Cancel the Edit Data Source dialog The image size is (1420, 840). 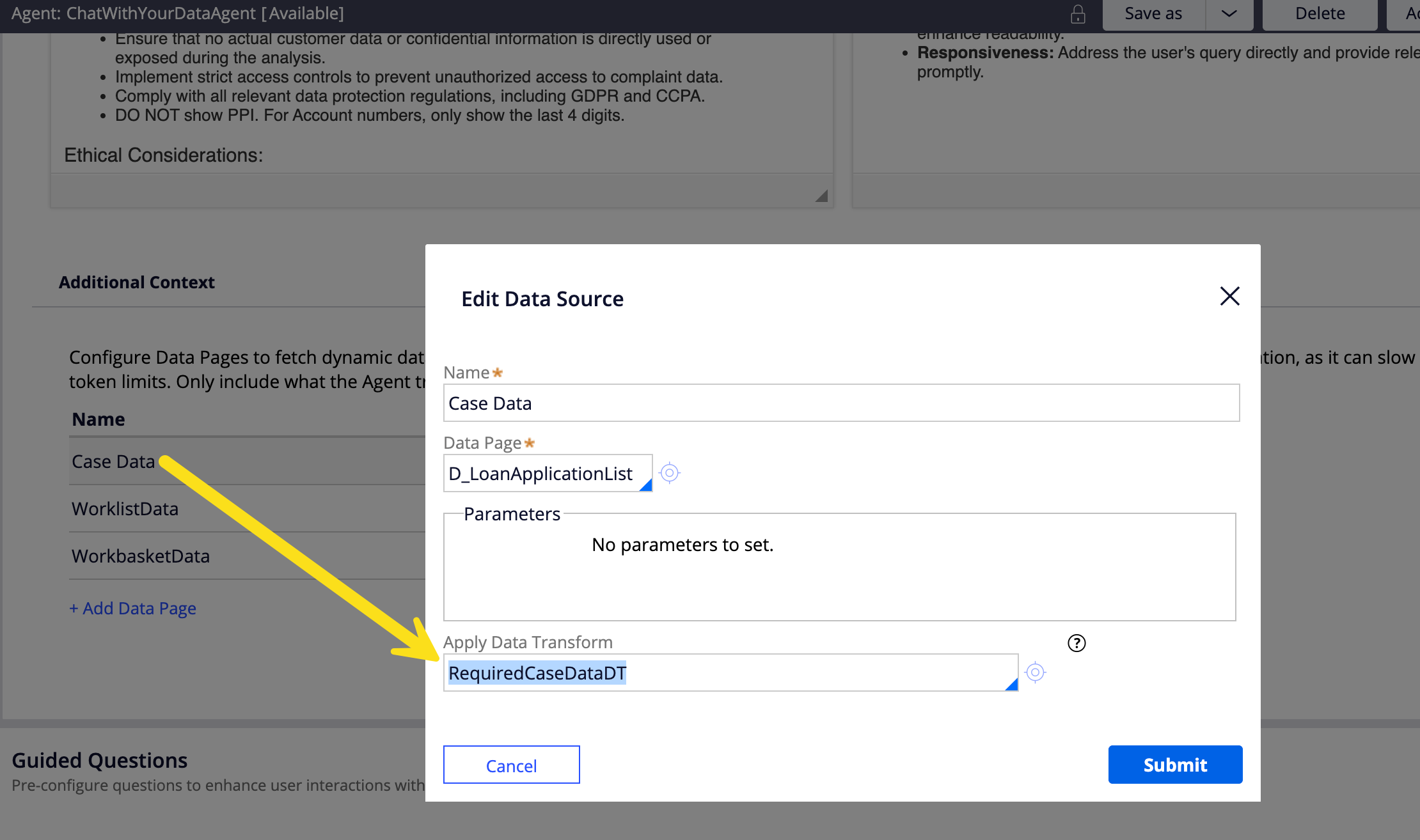click(x=511, y=765)
